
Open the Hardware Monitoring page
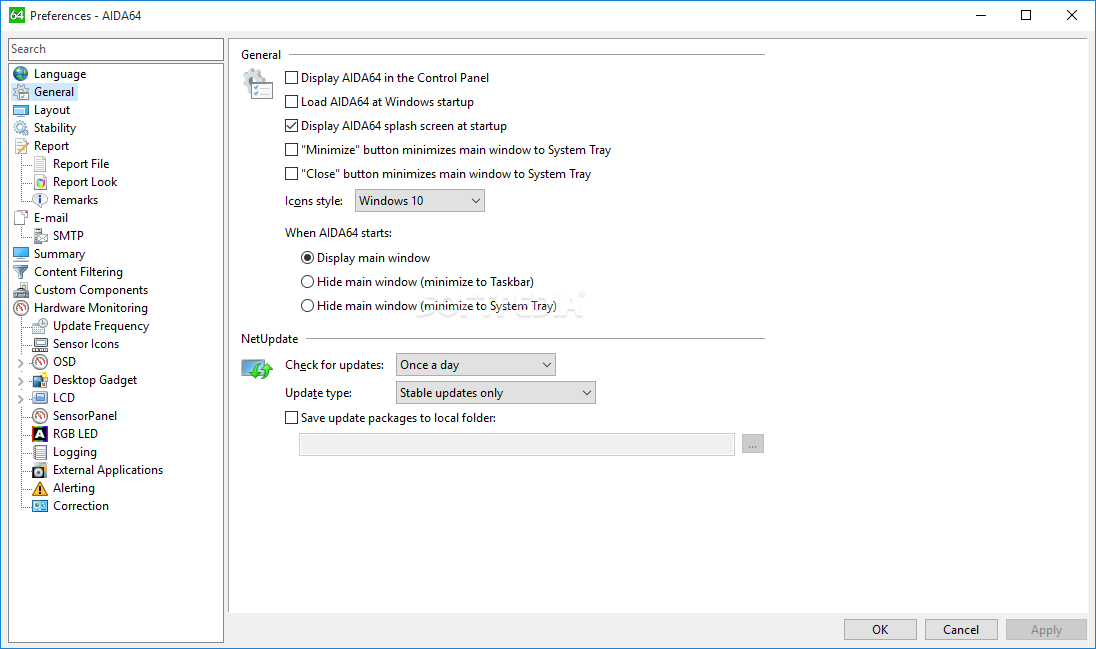(91, 308)
